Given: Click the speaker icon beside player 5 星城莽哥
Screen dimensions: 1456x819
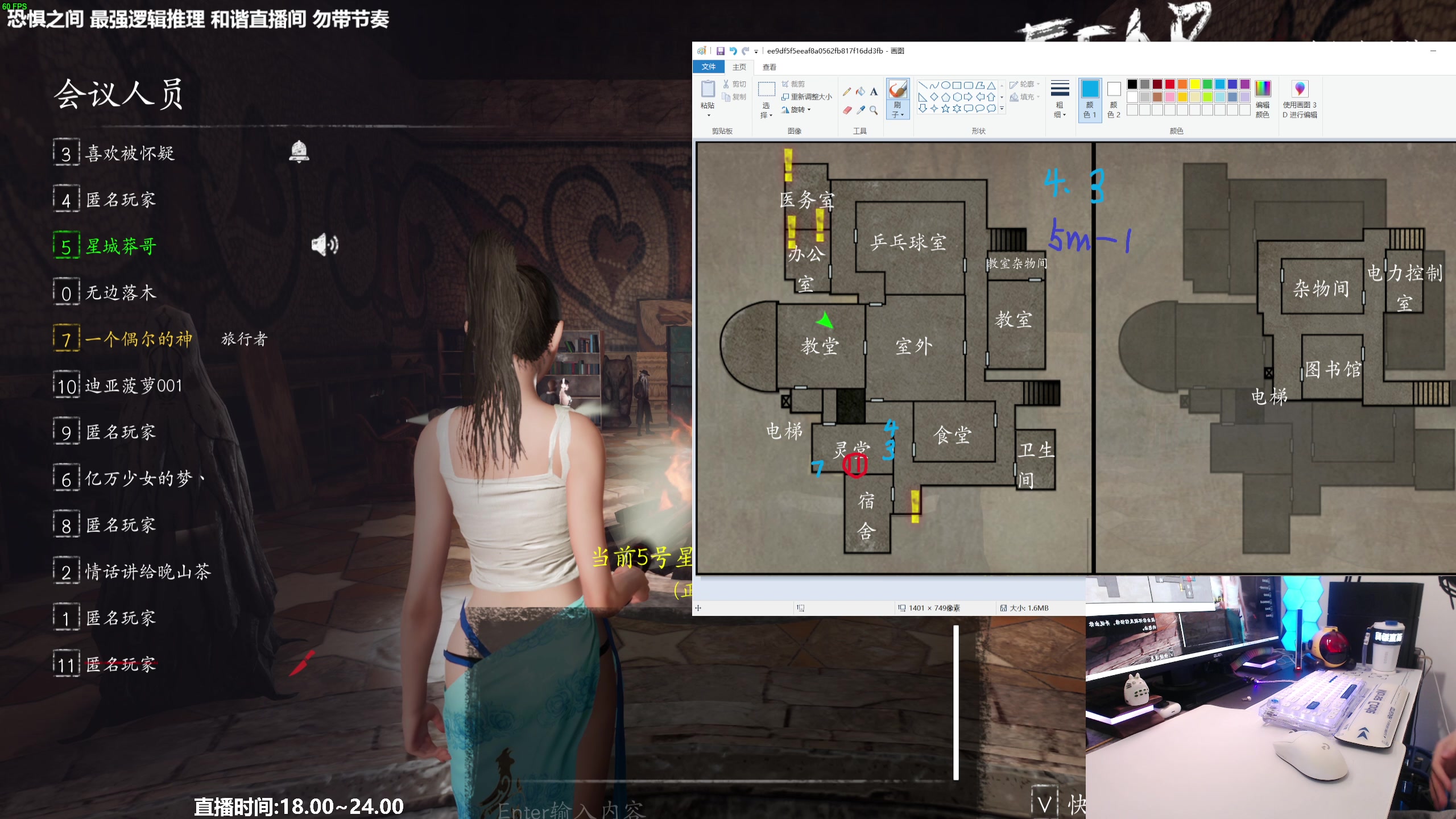Looking at the screenshot, I should [x=325, y=245].
